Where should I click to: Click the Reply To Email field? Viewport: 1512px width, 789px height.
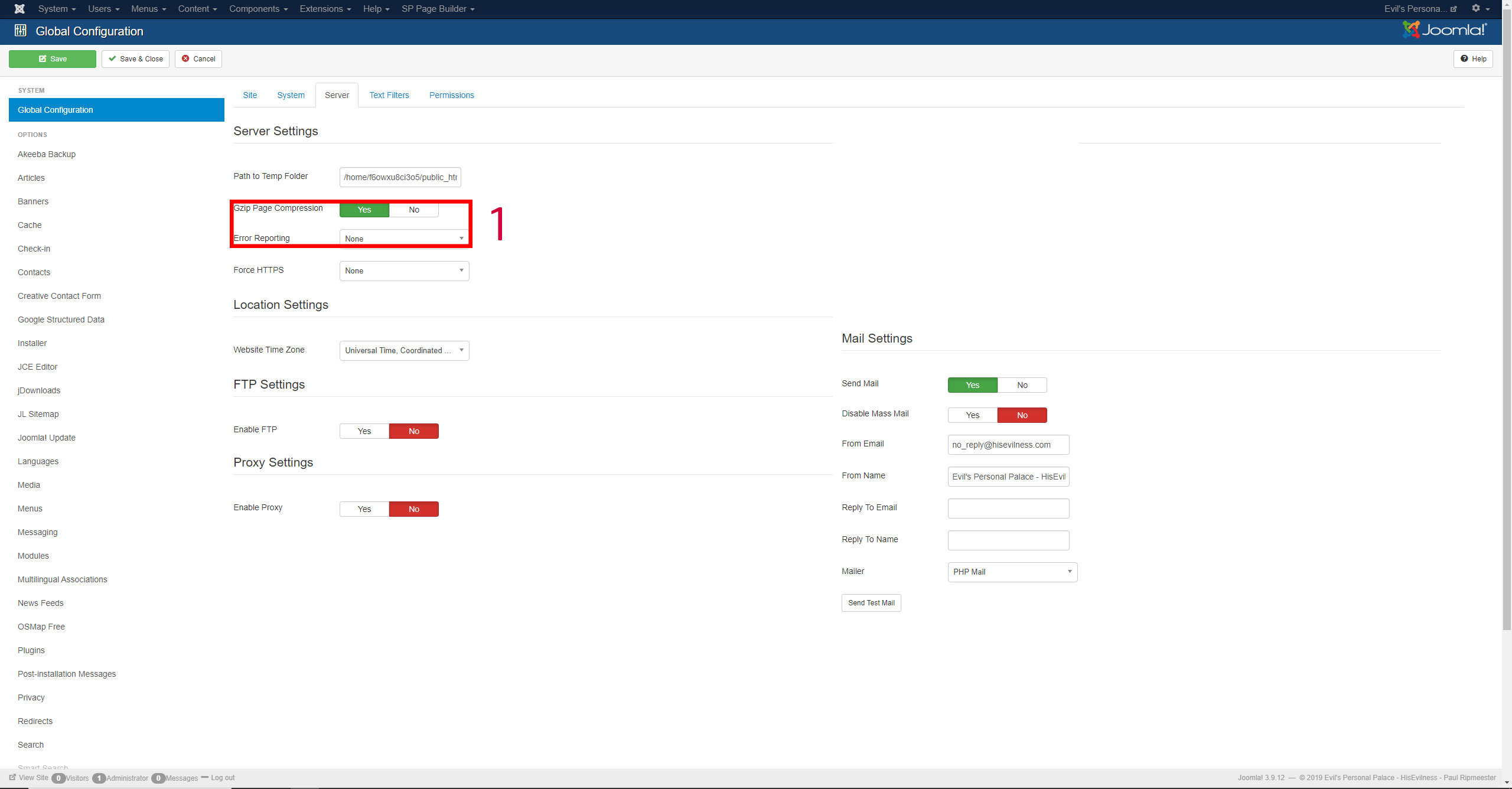tap(1009, 508)
